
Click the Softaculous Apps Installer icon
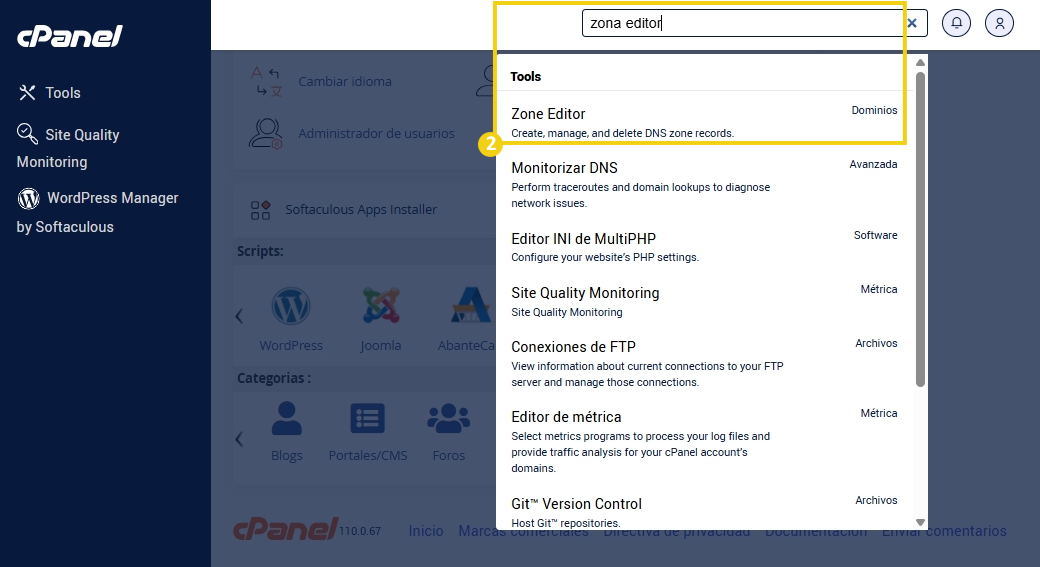click(260, 210)
